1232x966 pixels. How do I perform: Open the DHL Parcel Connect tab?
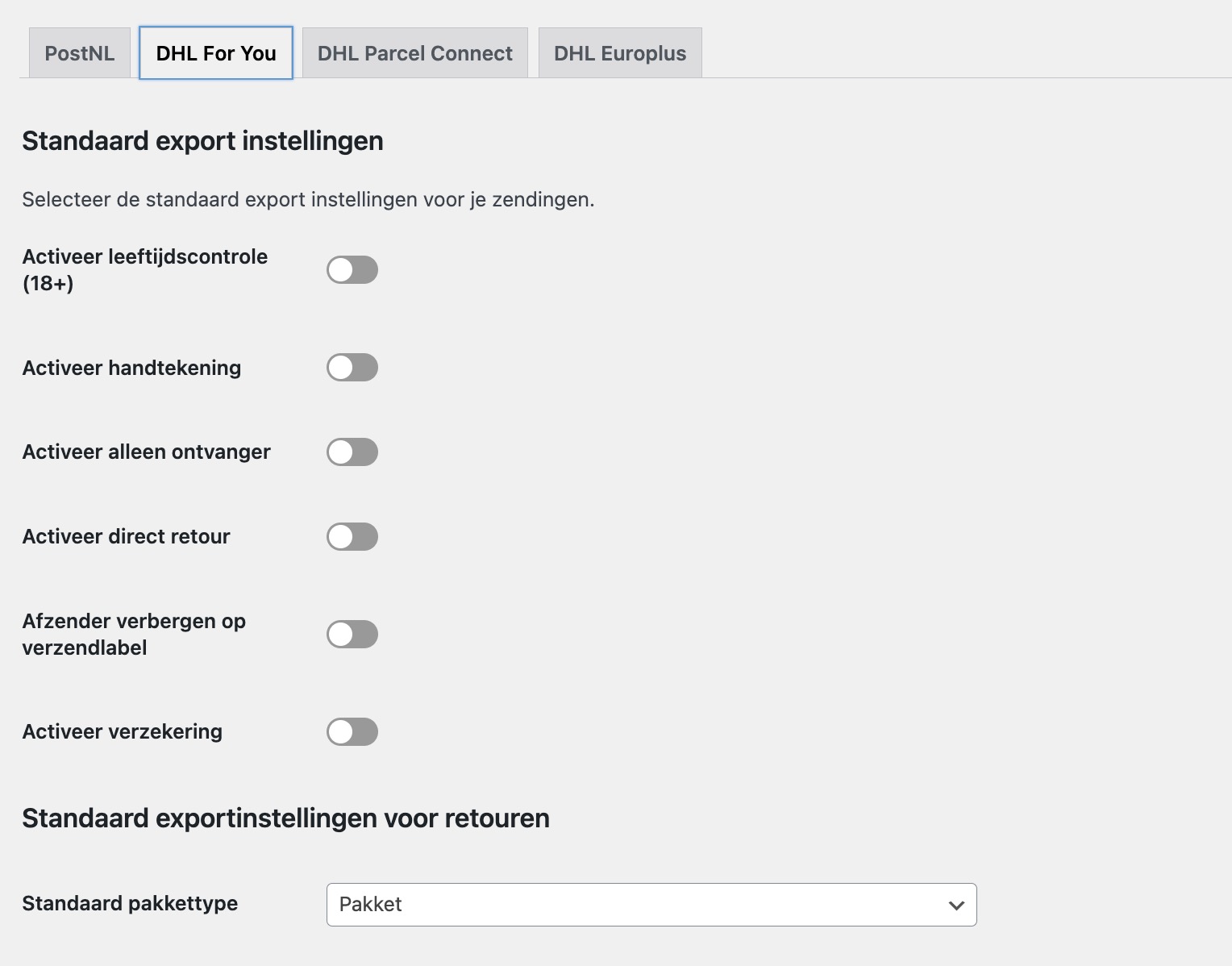(x=414, y=52)
